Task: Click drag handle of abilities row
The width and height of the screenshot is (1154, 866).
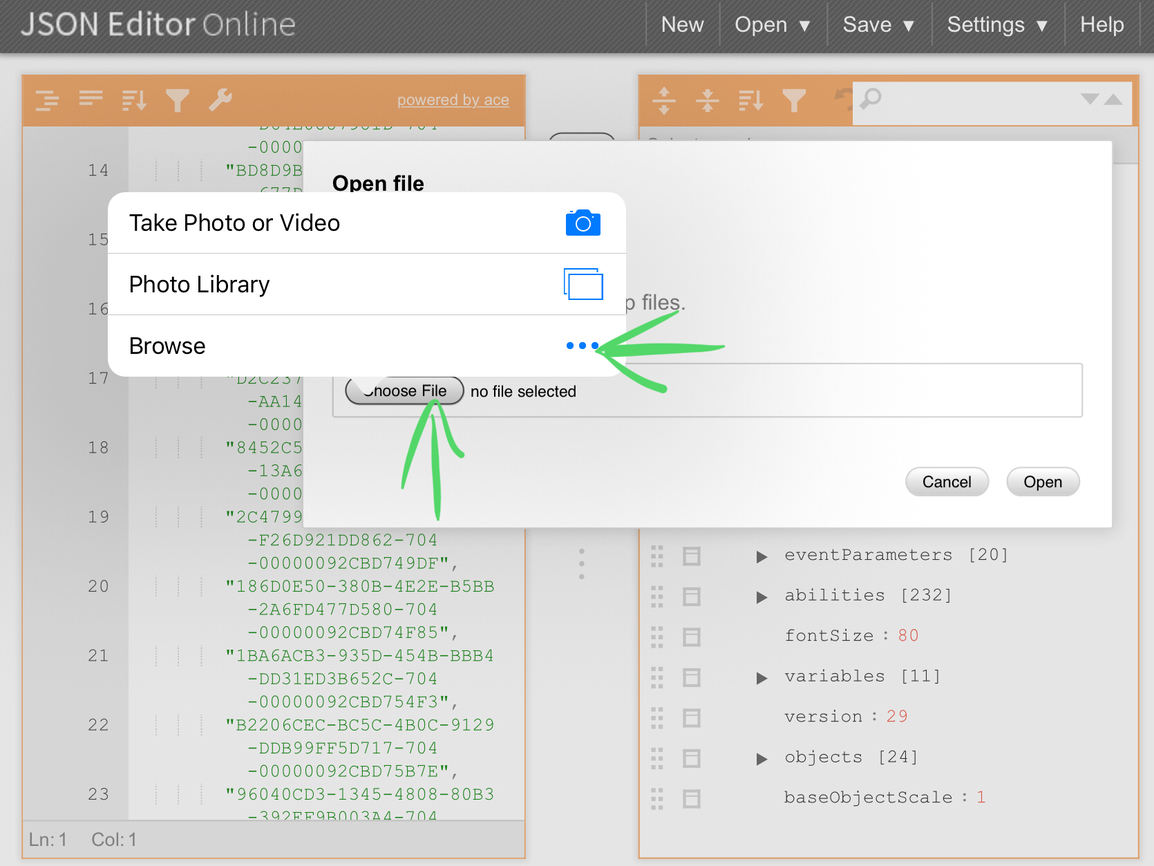Action: coord(657,597)
